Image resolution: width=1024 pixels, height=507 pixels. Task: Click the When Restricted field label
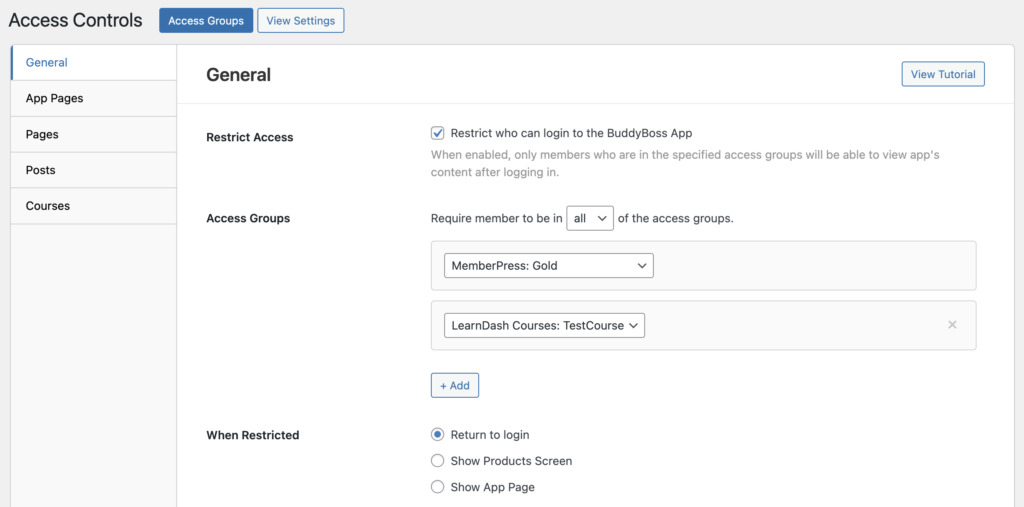coord(252,435)
